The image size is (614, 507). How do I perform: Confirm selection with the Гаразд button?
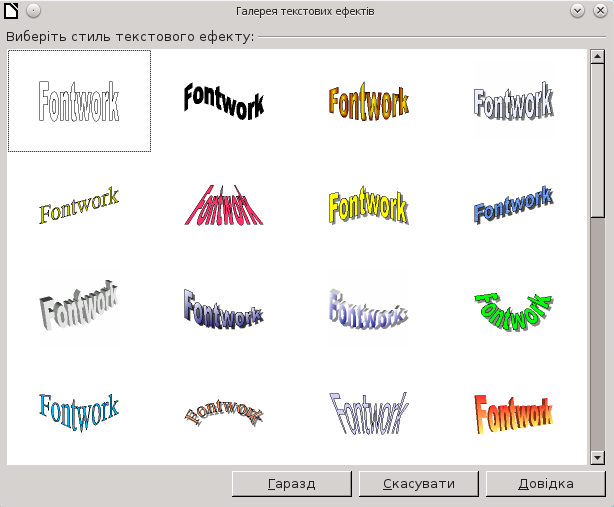[x=292, y=484]
